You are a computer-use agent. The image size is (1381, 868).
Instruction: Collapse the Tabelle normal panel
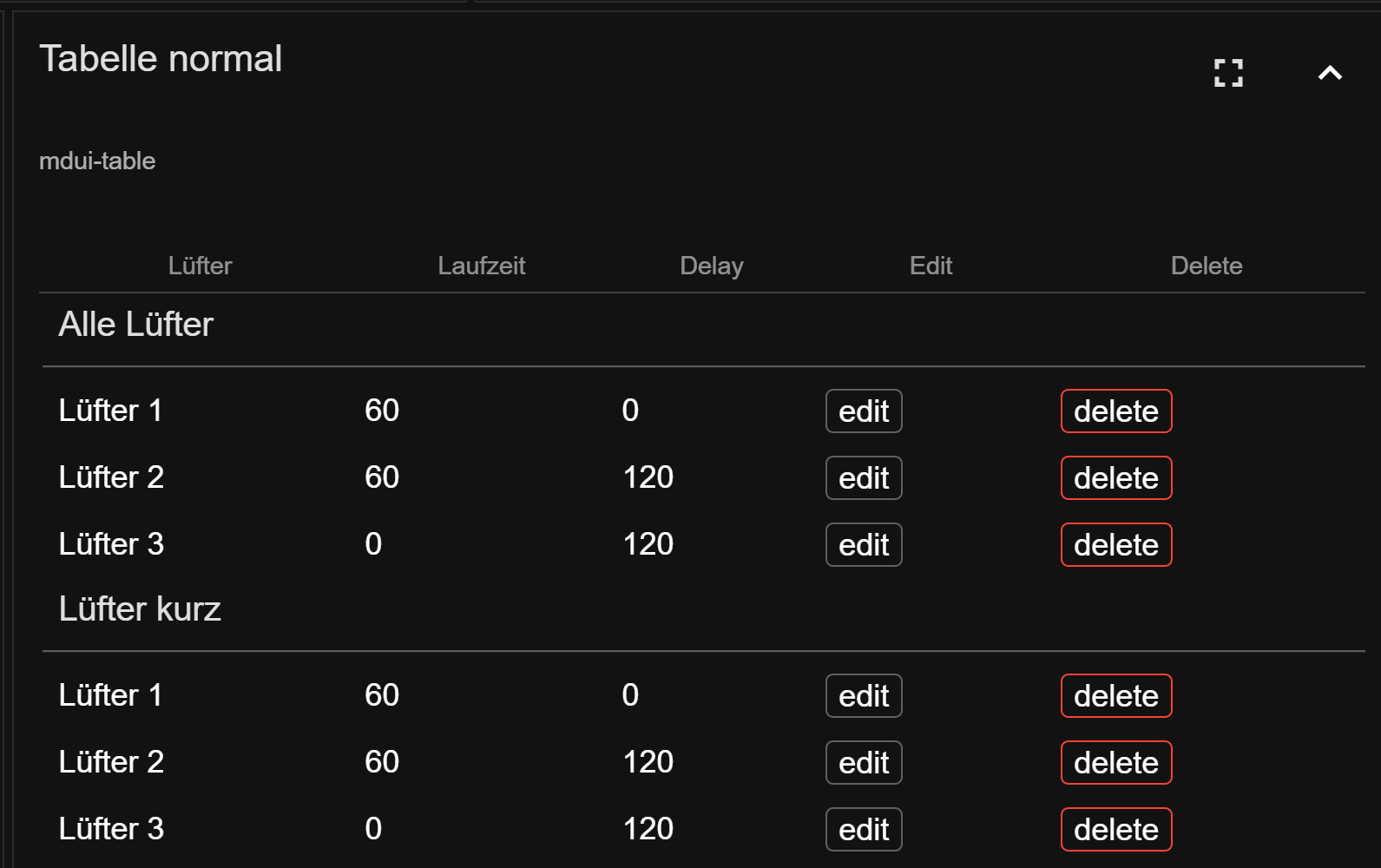point(1330,73)
